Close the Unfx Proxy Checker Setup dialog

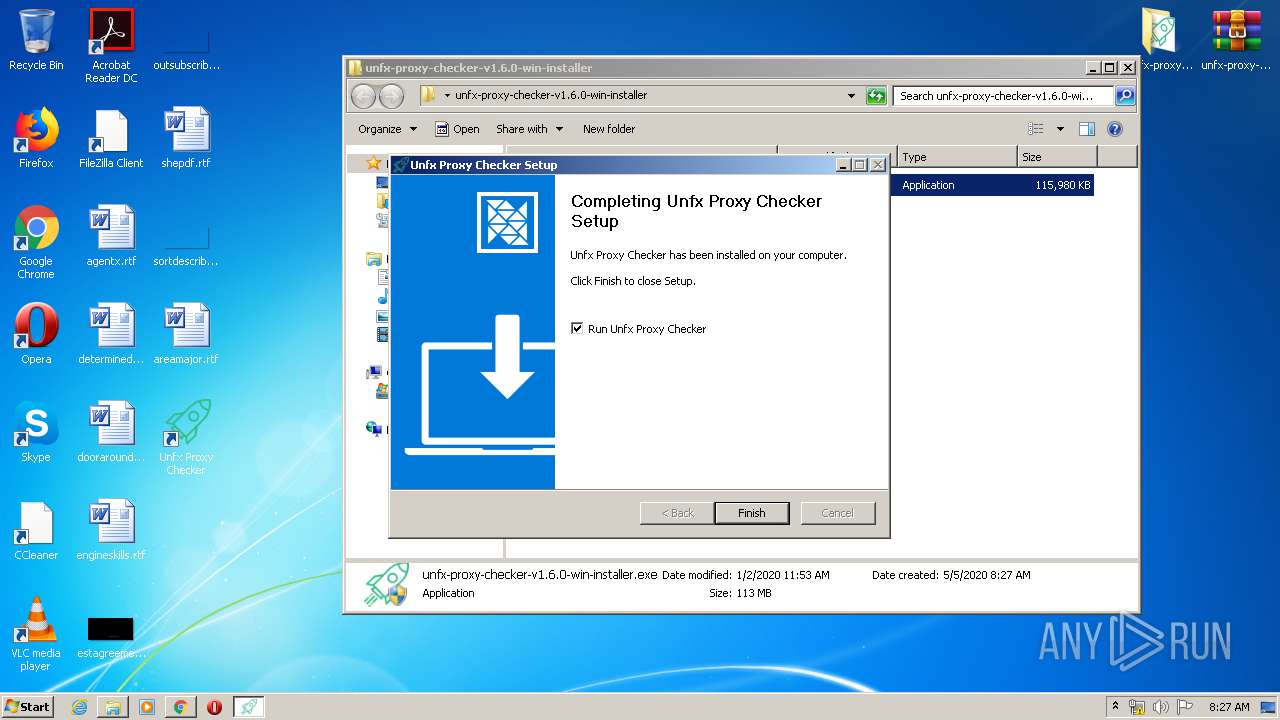click(878, 164)
